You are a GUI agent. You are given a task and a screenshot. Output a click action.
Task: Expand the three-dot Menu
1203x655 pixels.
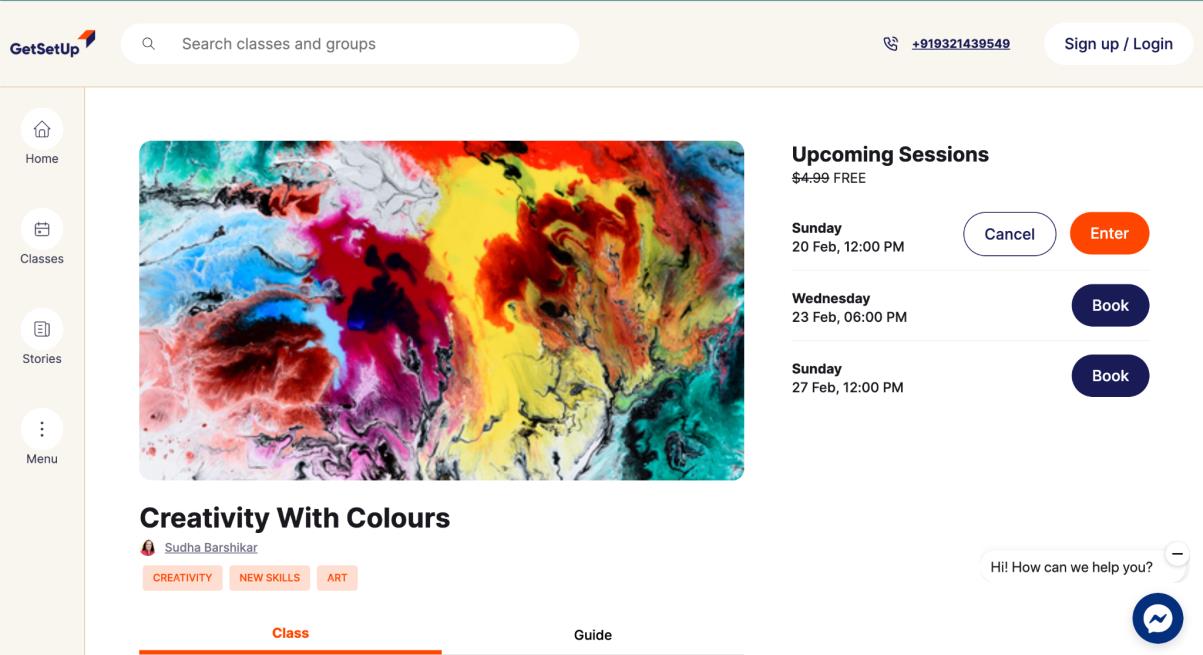click(42, 429)
